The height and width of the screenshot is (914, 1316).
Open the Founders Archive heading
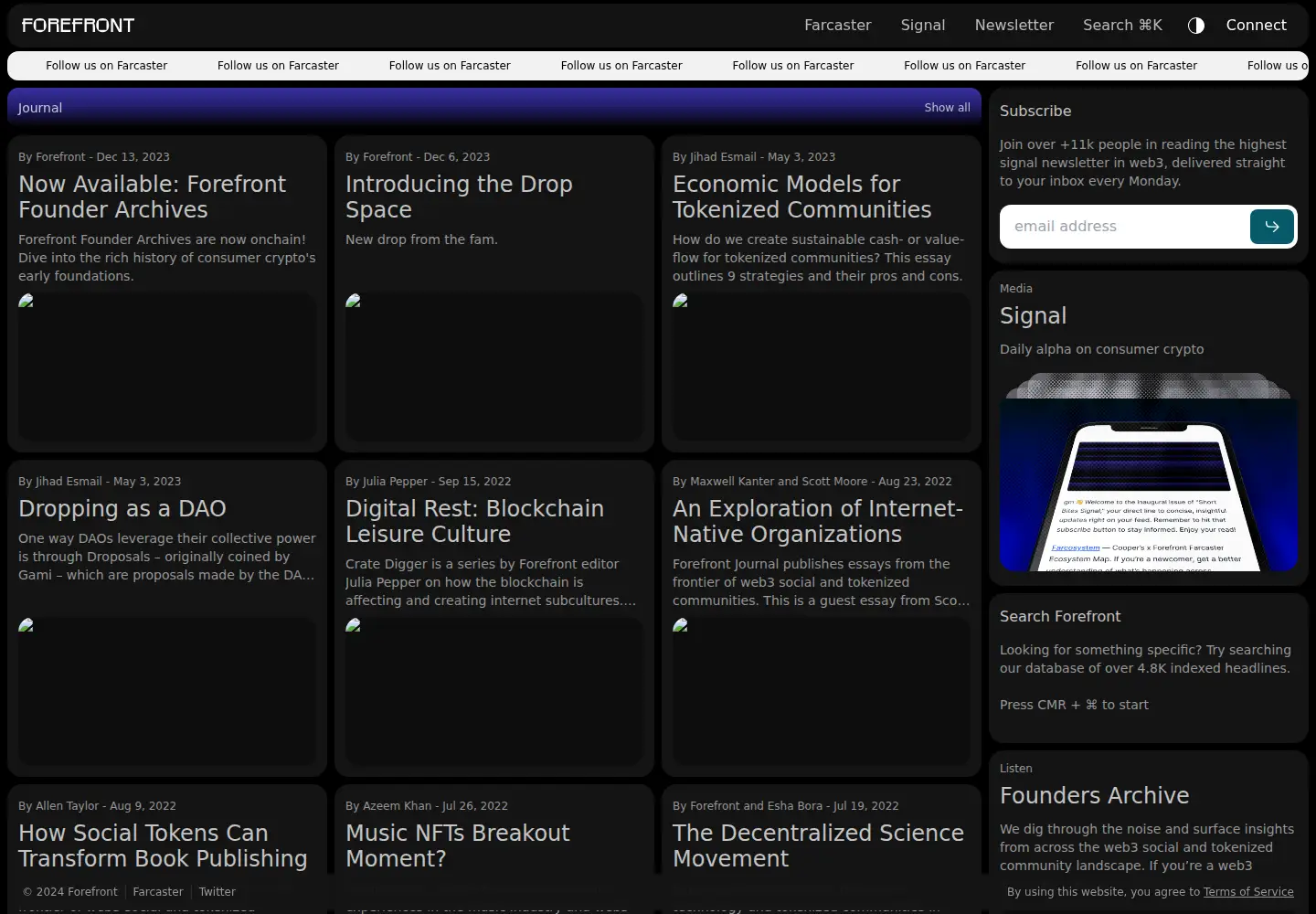coord(1094,796)
